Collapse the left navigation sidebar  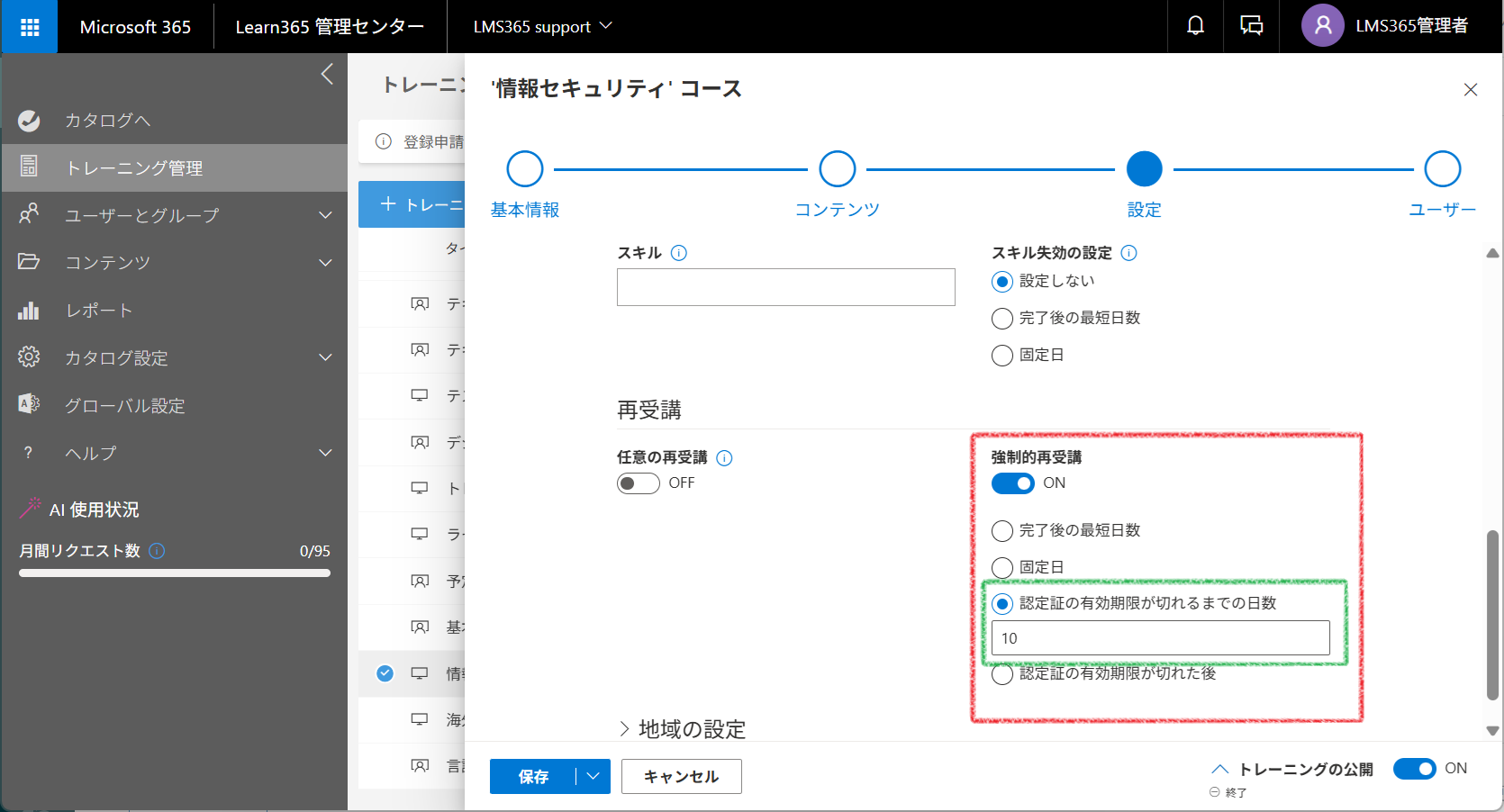[x=327, y=74]
